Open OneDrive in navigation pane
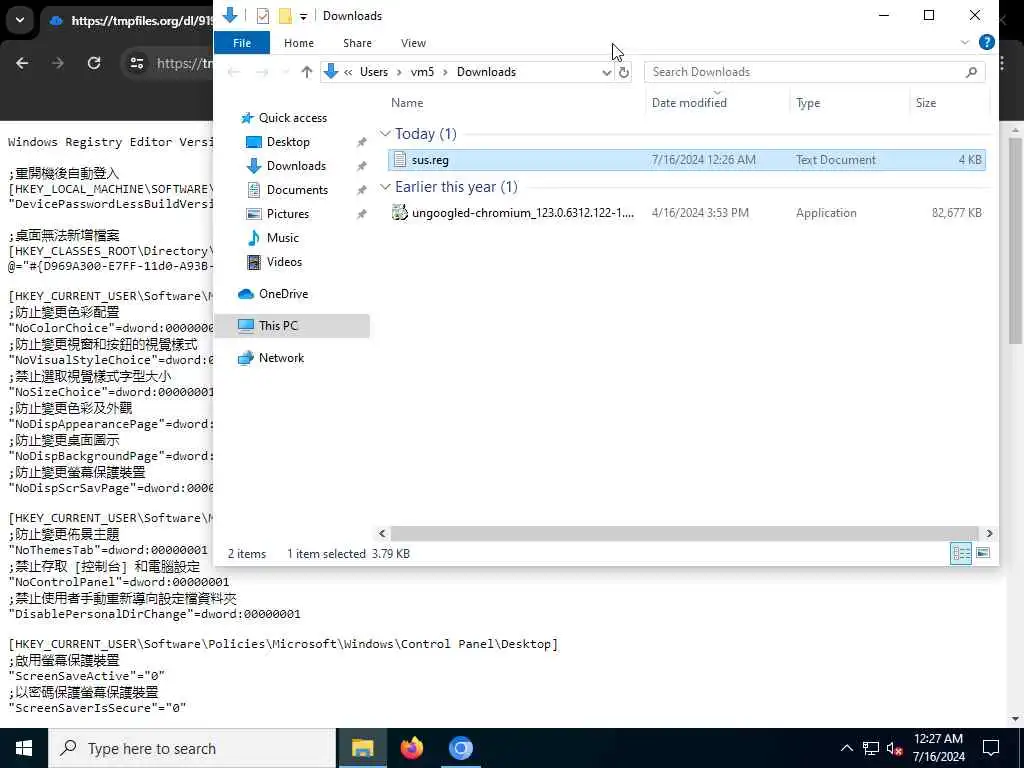The height and width of the screenshot is (768, 1024). pos(283,294)
